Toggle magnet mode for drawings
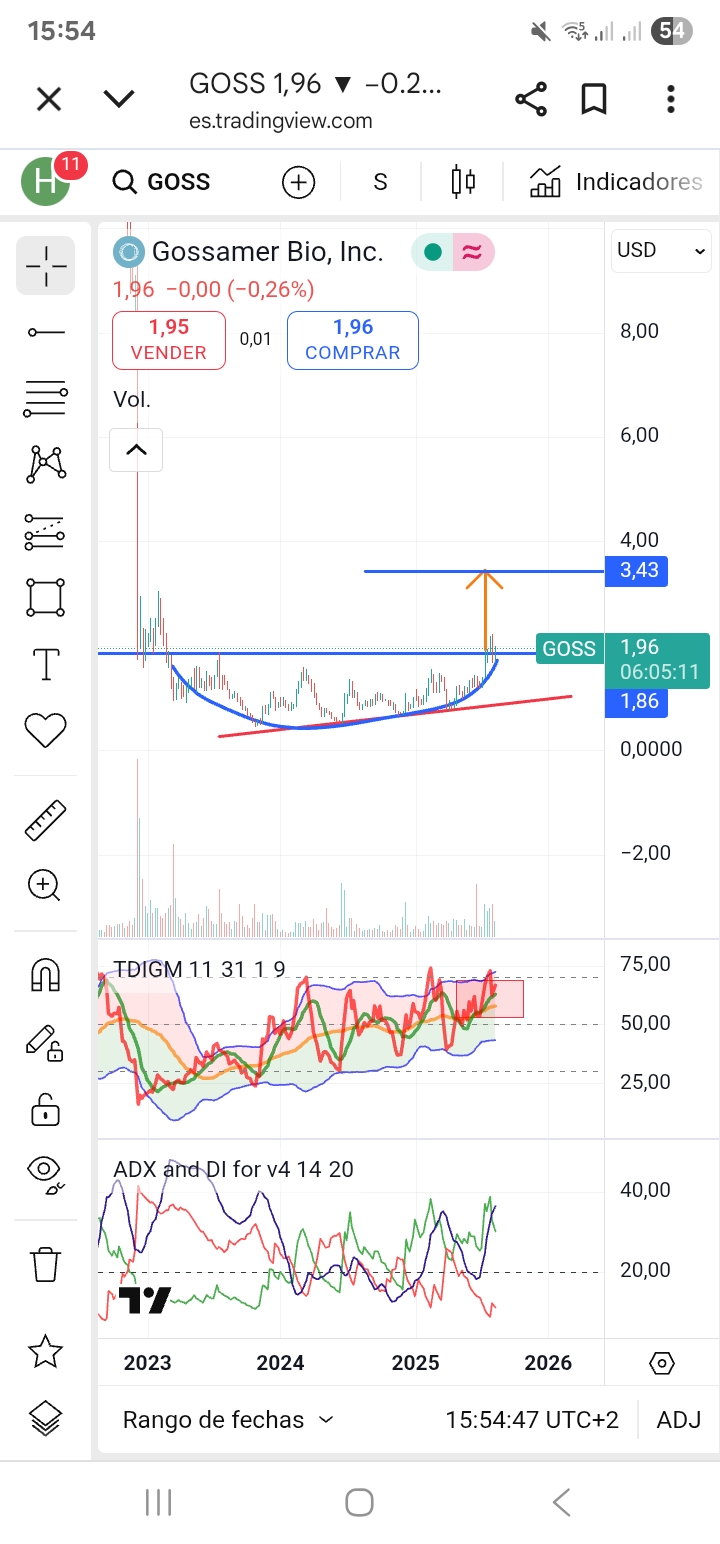Screen dimensions: 720x1544 (45, 974)
